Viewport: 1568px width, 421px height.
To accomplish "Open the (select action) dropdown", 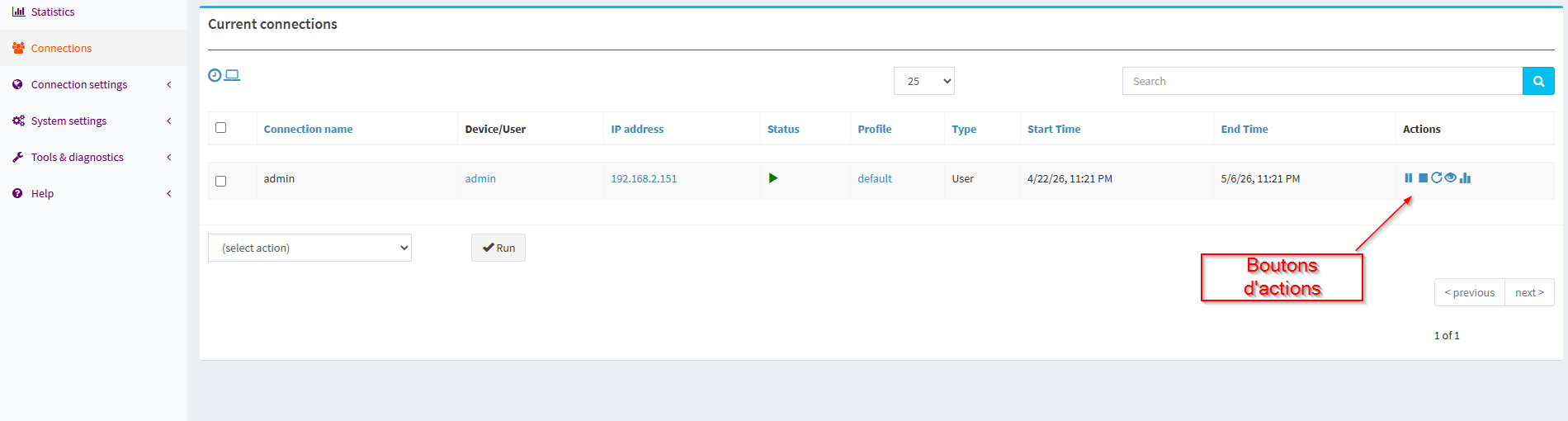I will pyautogui.click(x=309, y=248).
